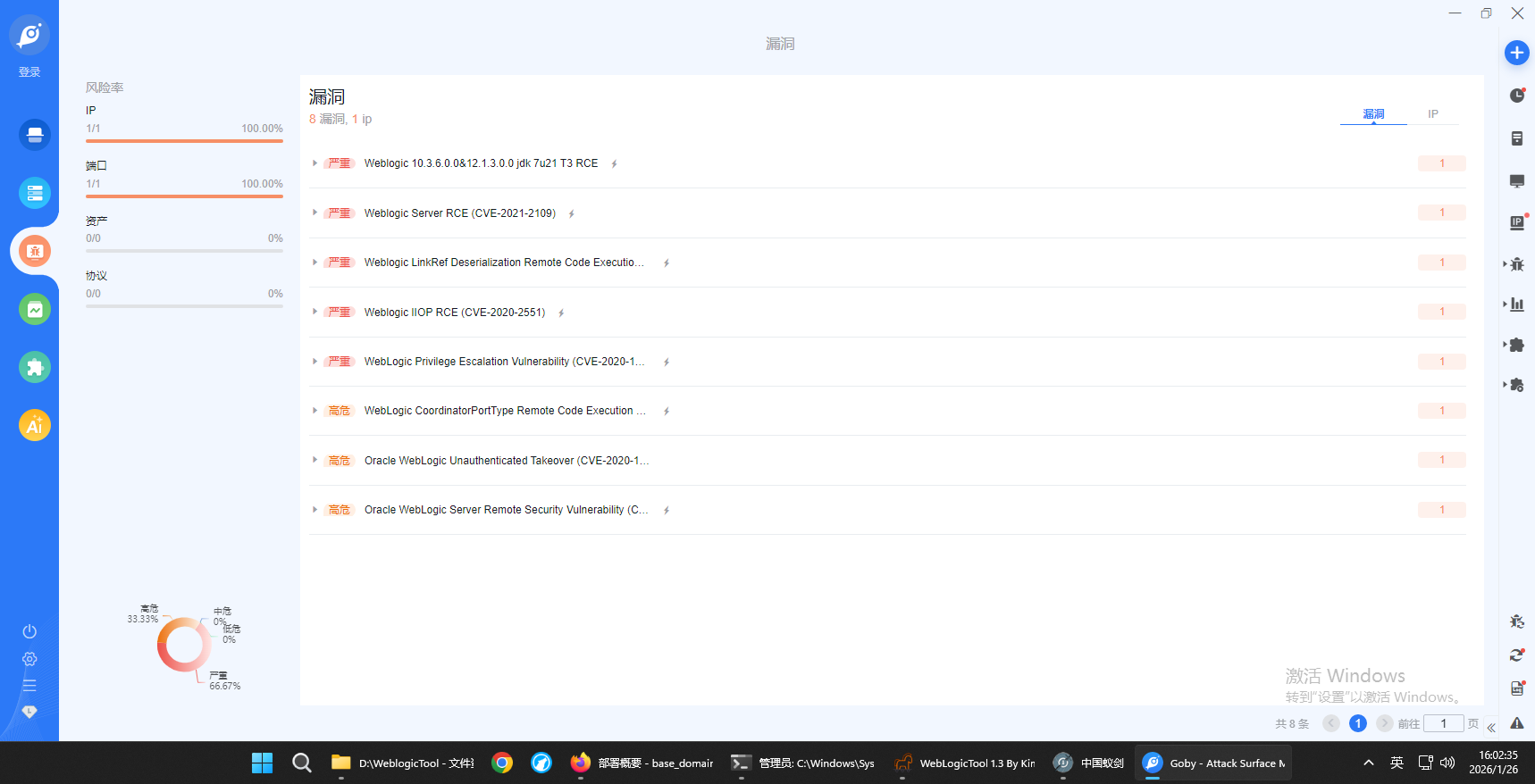Click the IP icon in right toolbar
Screen dimensions: 1535x784
[1517, 222]
